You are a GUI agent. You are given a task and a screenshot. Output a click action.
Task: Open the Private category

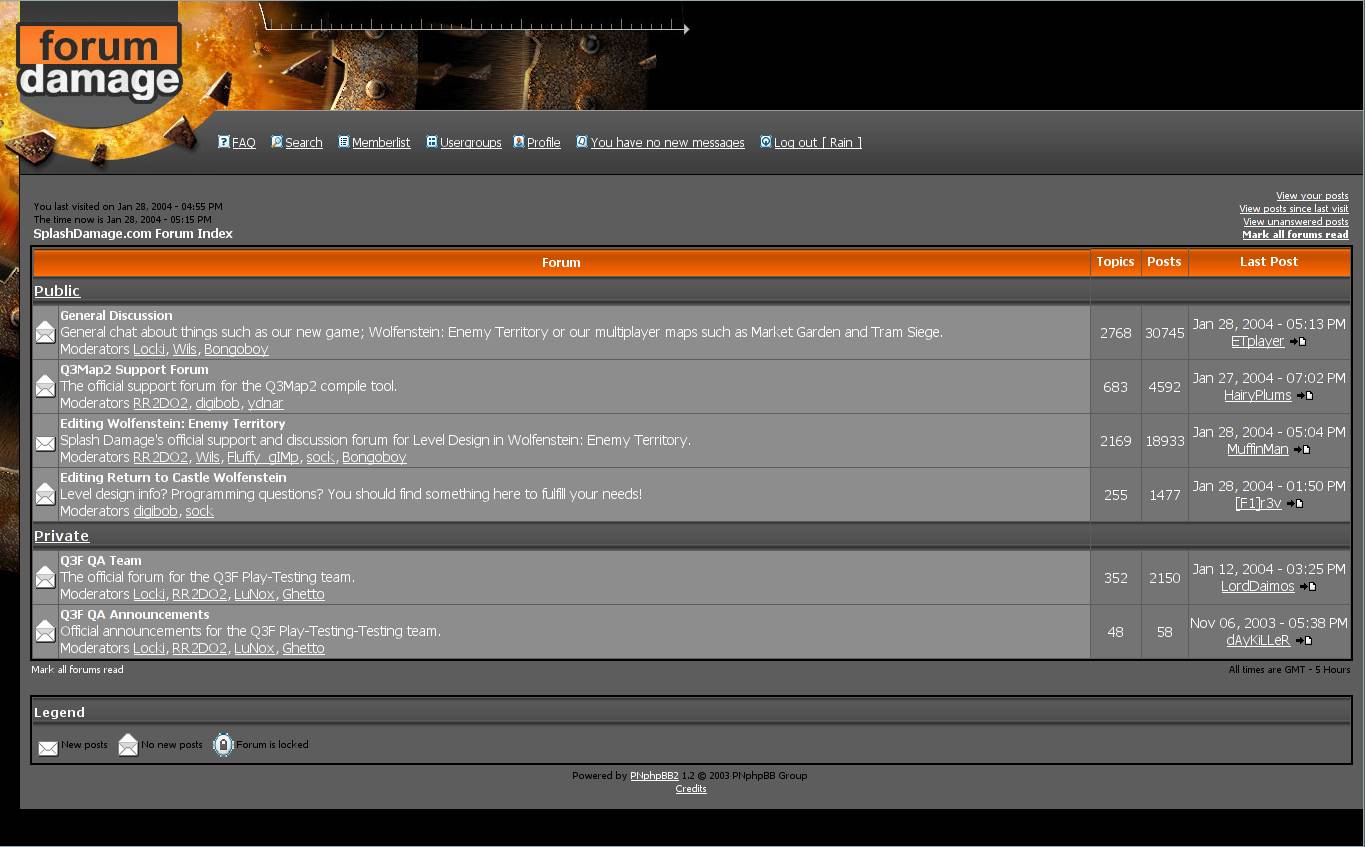coord(62,536)
